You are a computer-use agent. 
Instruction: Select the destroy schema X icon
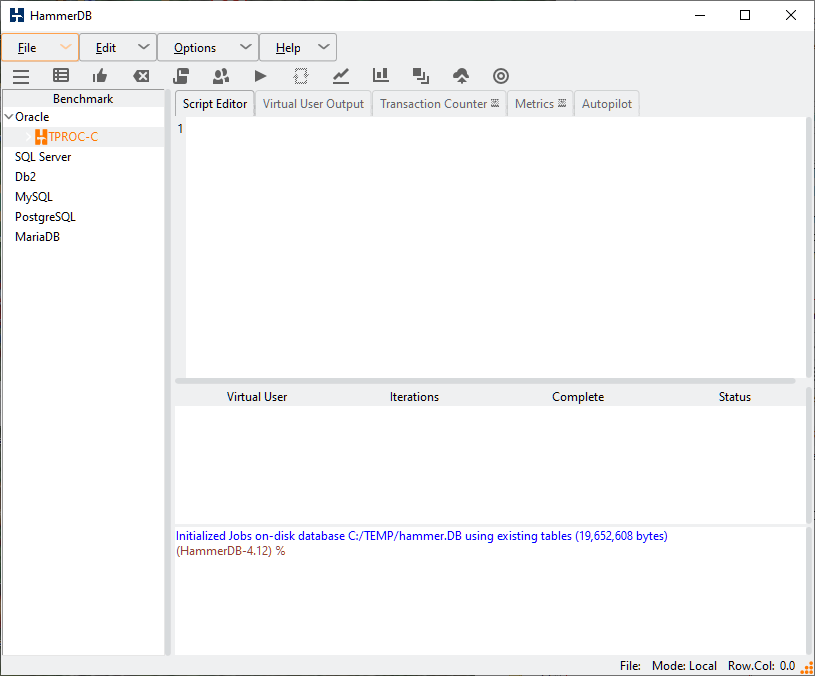140,75
